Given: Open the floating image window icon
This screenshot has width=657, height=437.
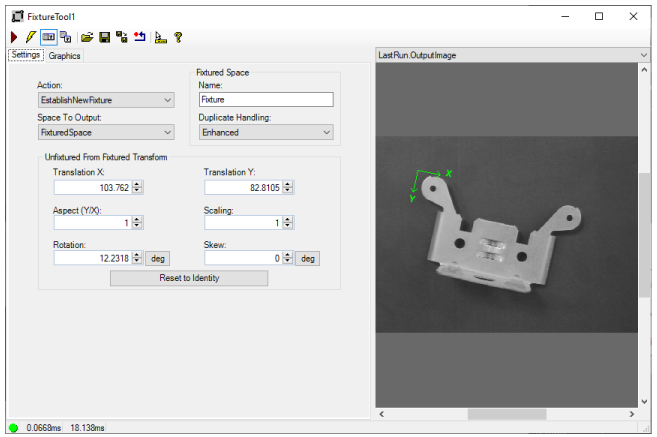Looking at the screenshot, I should [x=65, y=37].
